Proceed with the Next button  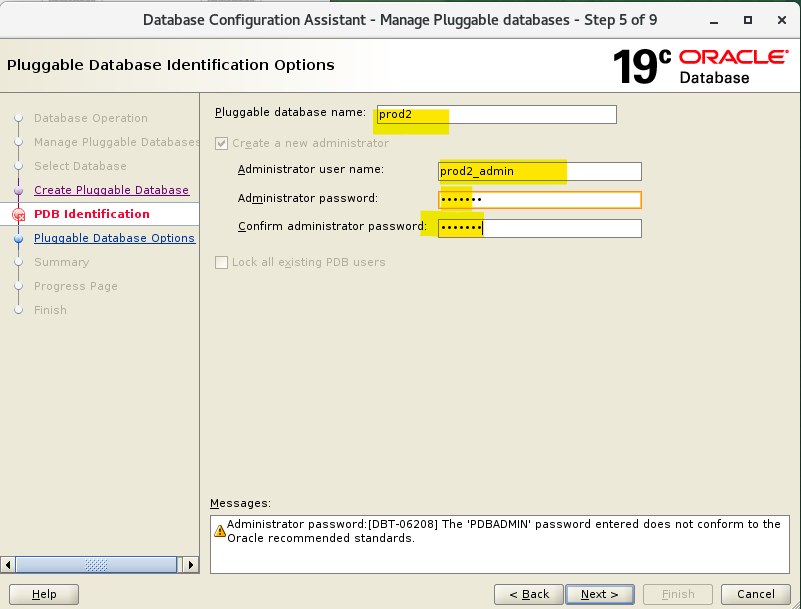(x=600, y=594)
